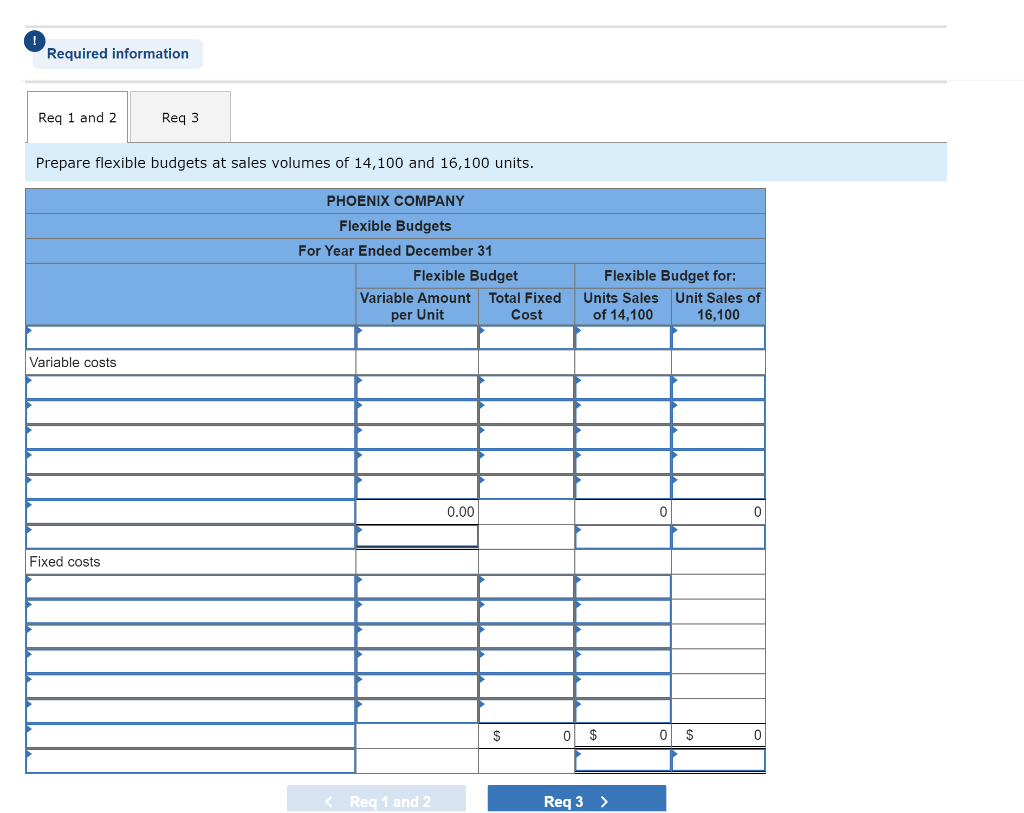The width and height of the screenshot is (1024, 813).
Task: Select the Units Sales of 14,100 cell in row one
Action: pyautogui.click(x=621, y=387)
